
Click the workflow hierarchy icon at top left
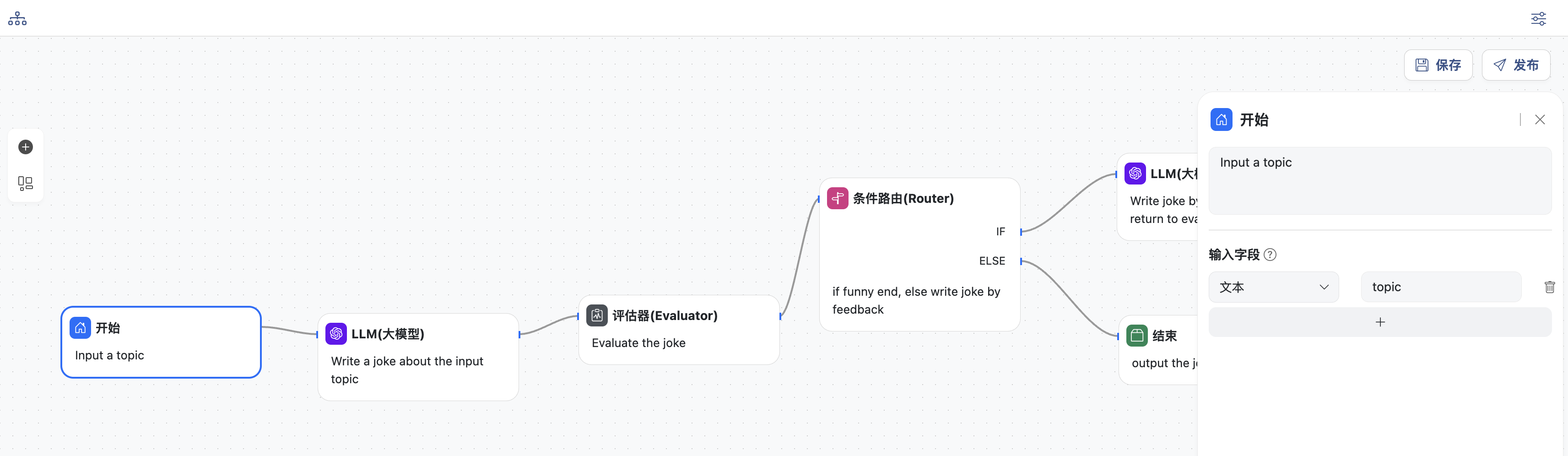(17, 18)
